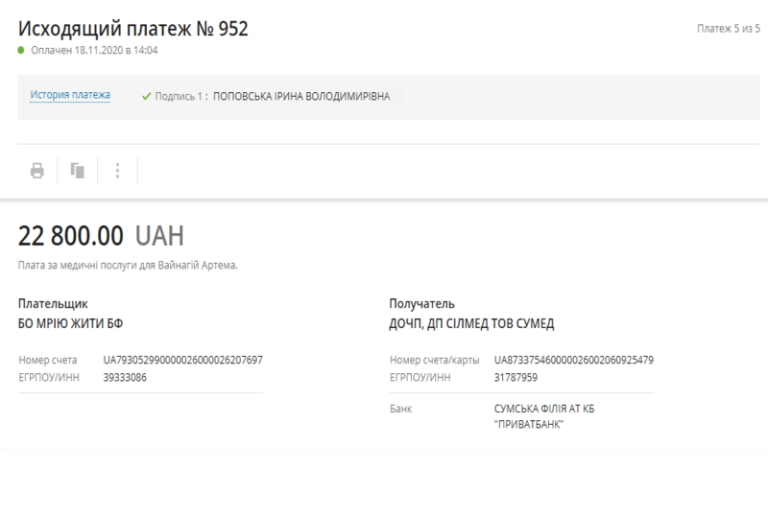Click payer name БО МРІЮ ЖИТИ БФ
768x516 pixels.
coord(70,323)
